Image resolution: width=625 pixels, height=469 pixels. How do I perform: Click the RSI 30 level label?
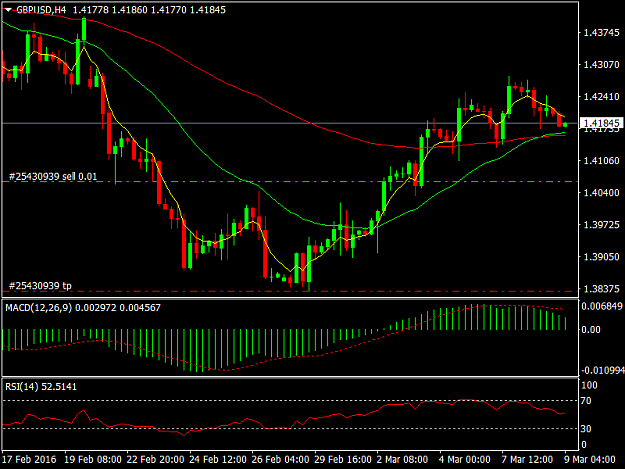586,429
